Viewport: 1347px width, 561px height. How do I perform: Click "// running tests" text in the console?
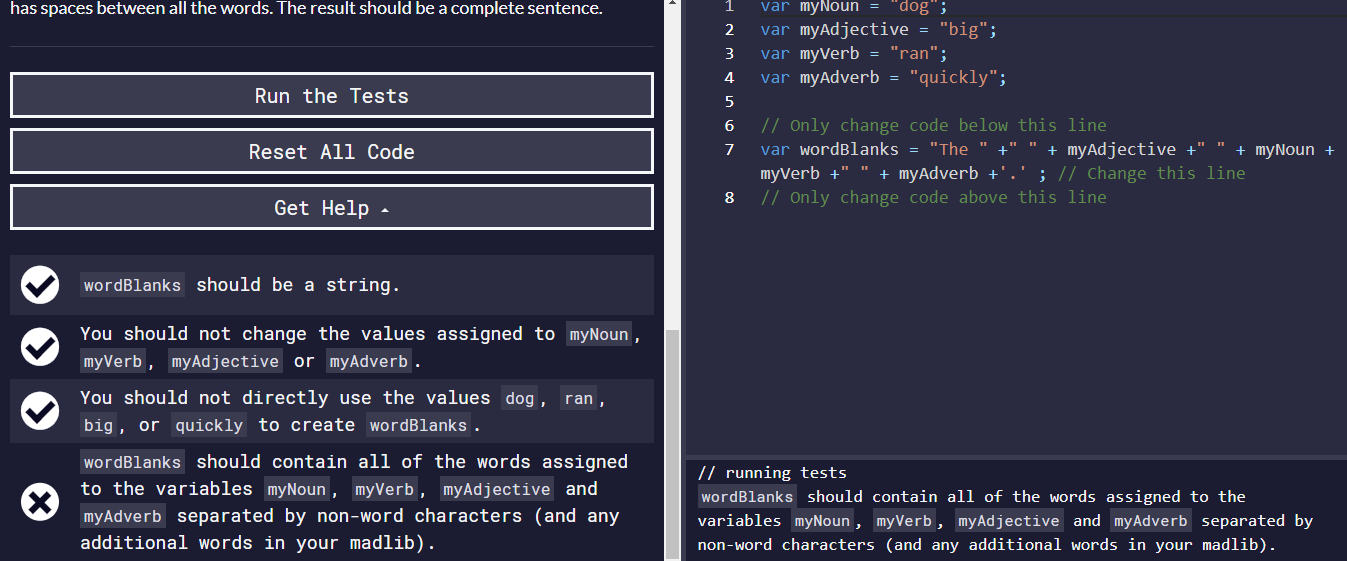[772, 473]
